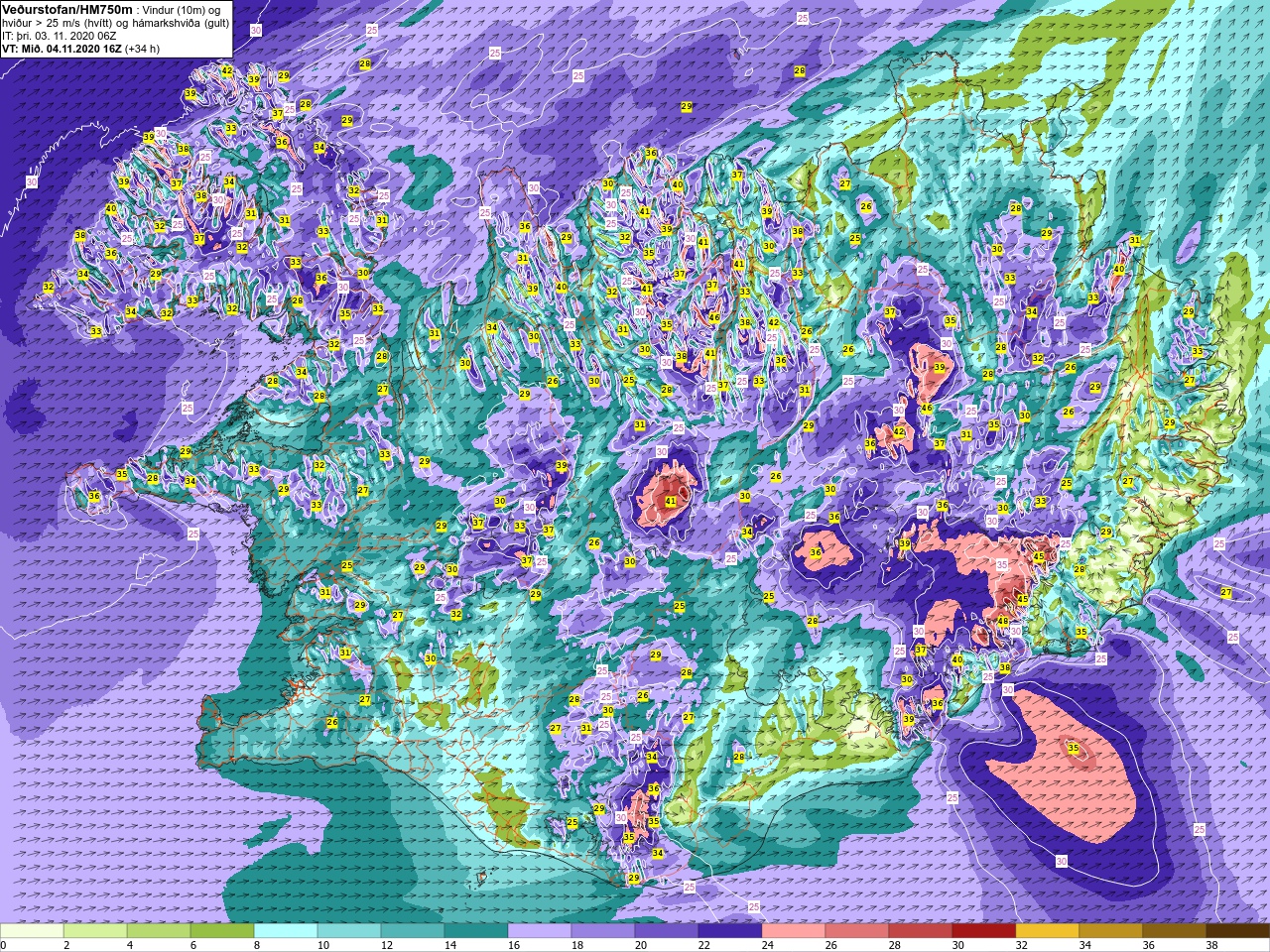
Task: Pick the 4–6 m/s green legend swatch
Action: tap(159, 932)
